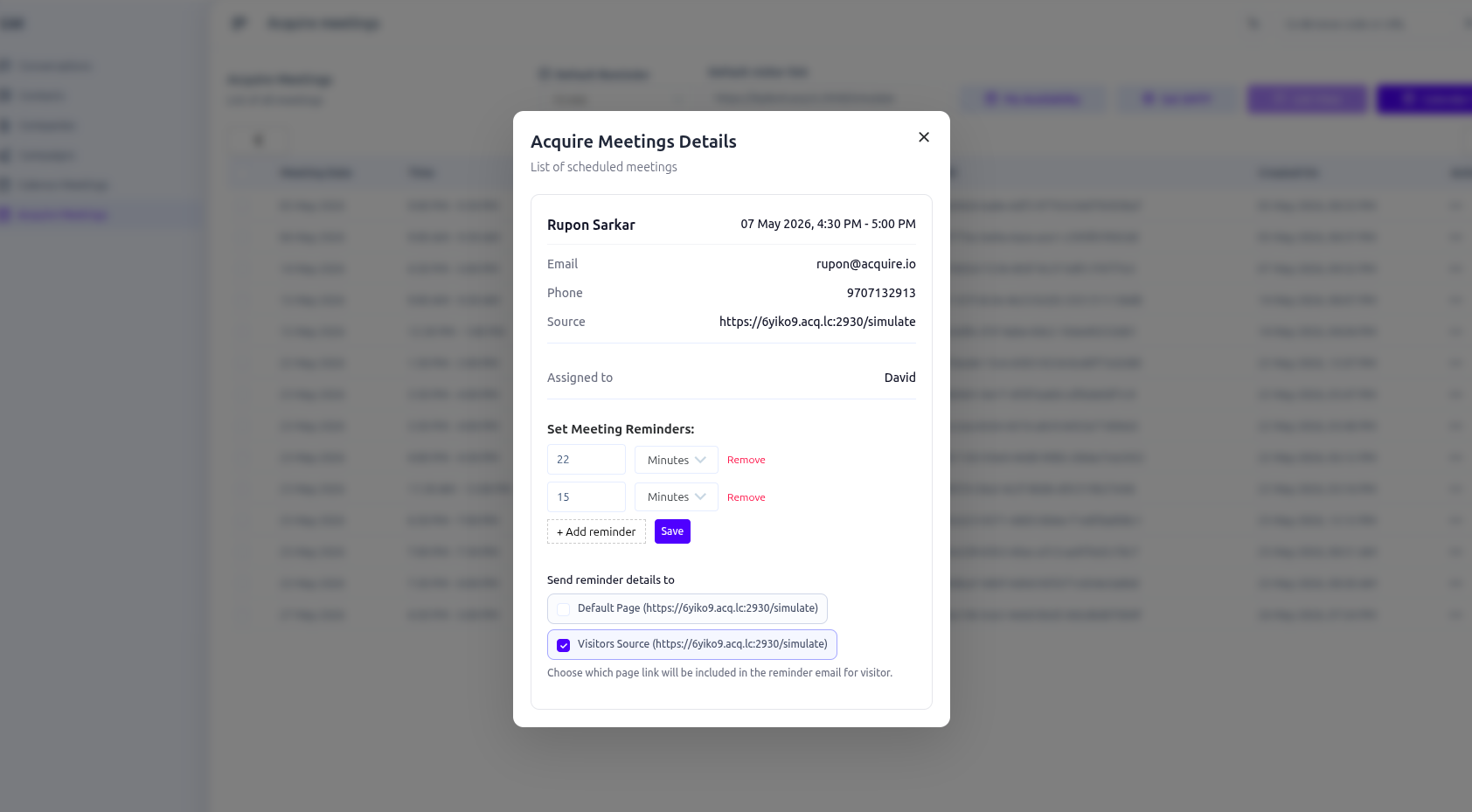
Task: Click the Assigned to label
Action: (580, 378)
